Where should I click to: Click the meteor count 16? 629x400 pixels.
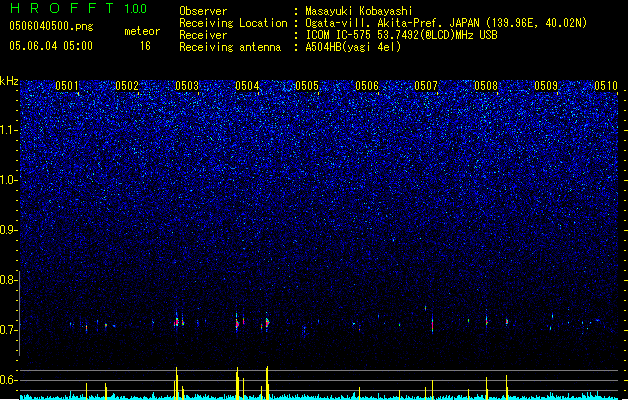(x=145, y=46)
